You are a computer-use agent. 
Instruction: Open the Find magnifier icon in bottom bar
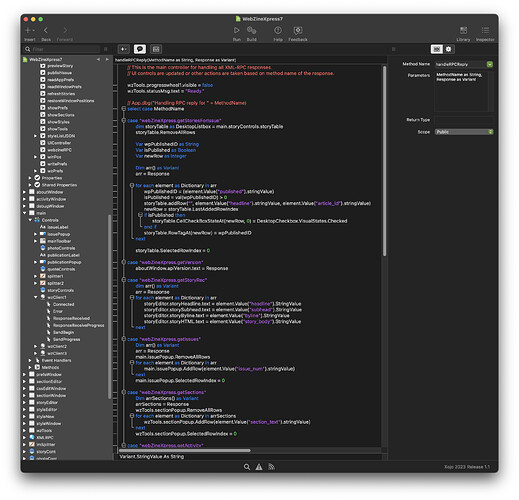(x=247, y=467)
